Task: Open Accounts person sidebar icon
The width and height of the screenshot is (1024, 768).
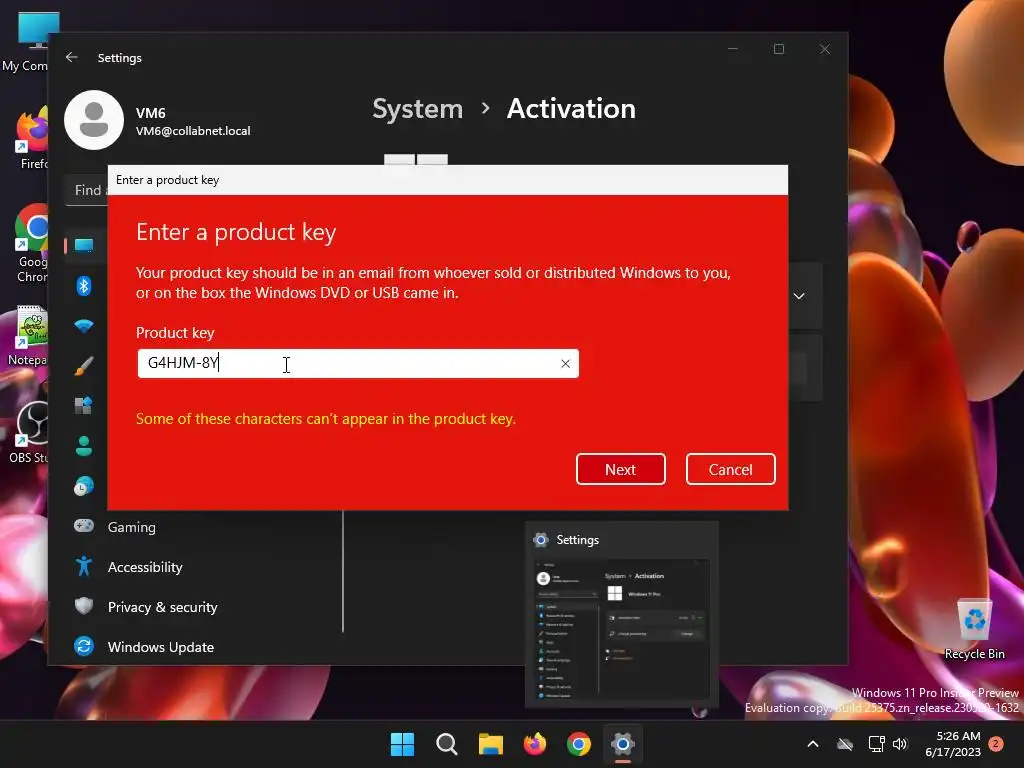Action: [x=84, y=446]
